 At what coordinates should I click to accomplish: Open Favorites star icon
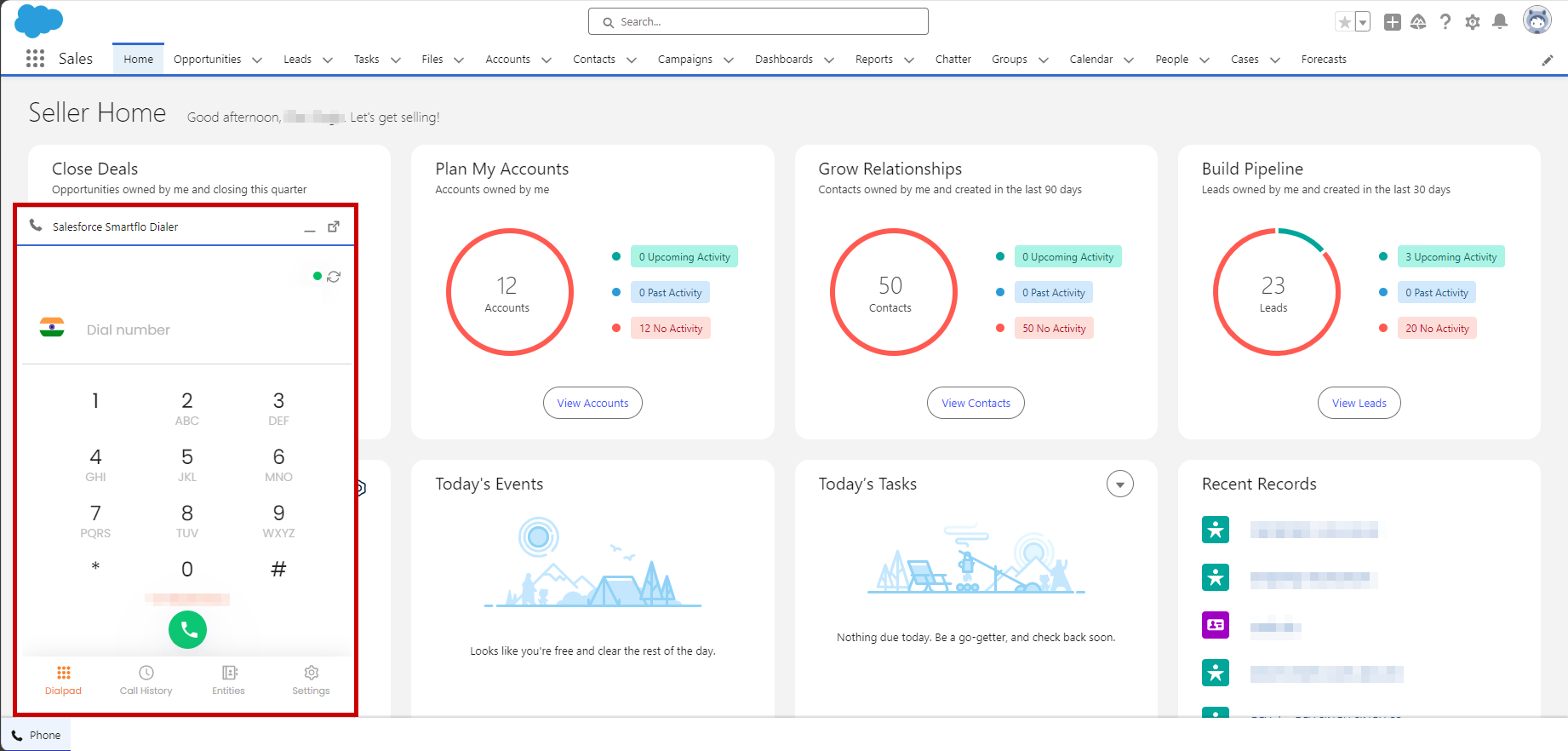[x=1344, y=22]
